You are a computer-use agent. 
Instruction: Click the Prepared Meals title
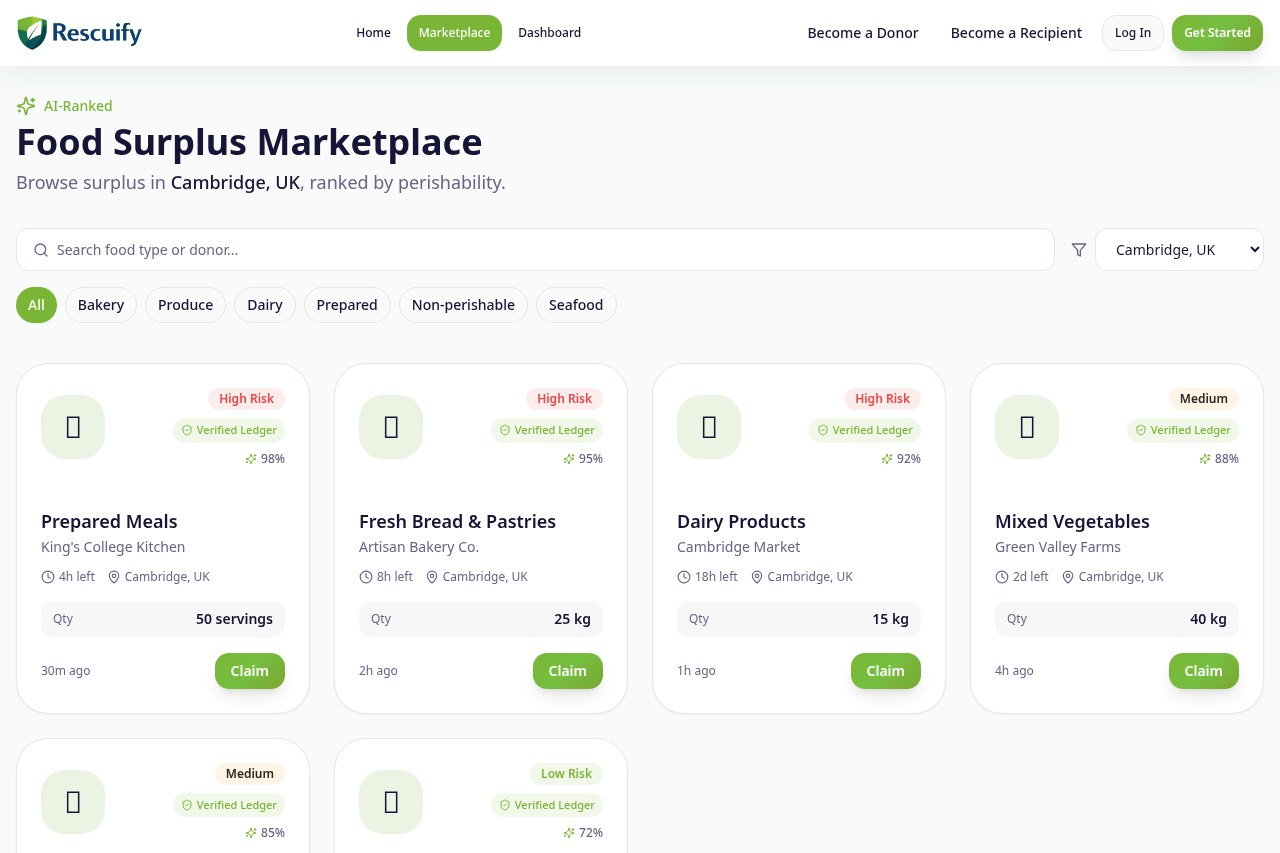click(x=109, y=522)
